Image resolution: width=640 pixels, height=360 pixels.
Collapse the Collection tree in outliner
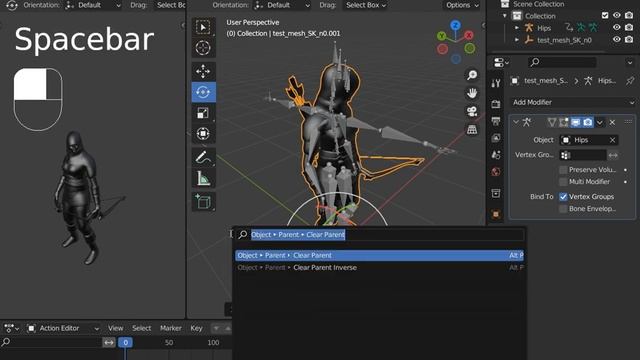click(x=505, y=16)
